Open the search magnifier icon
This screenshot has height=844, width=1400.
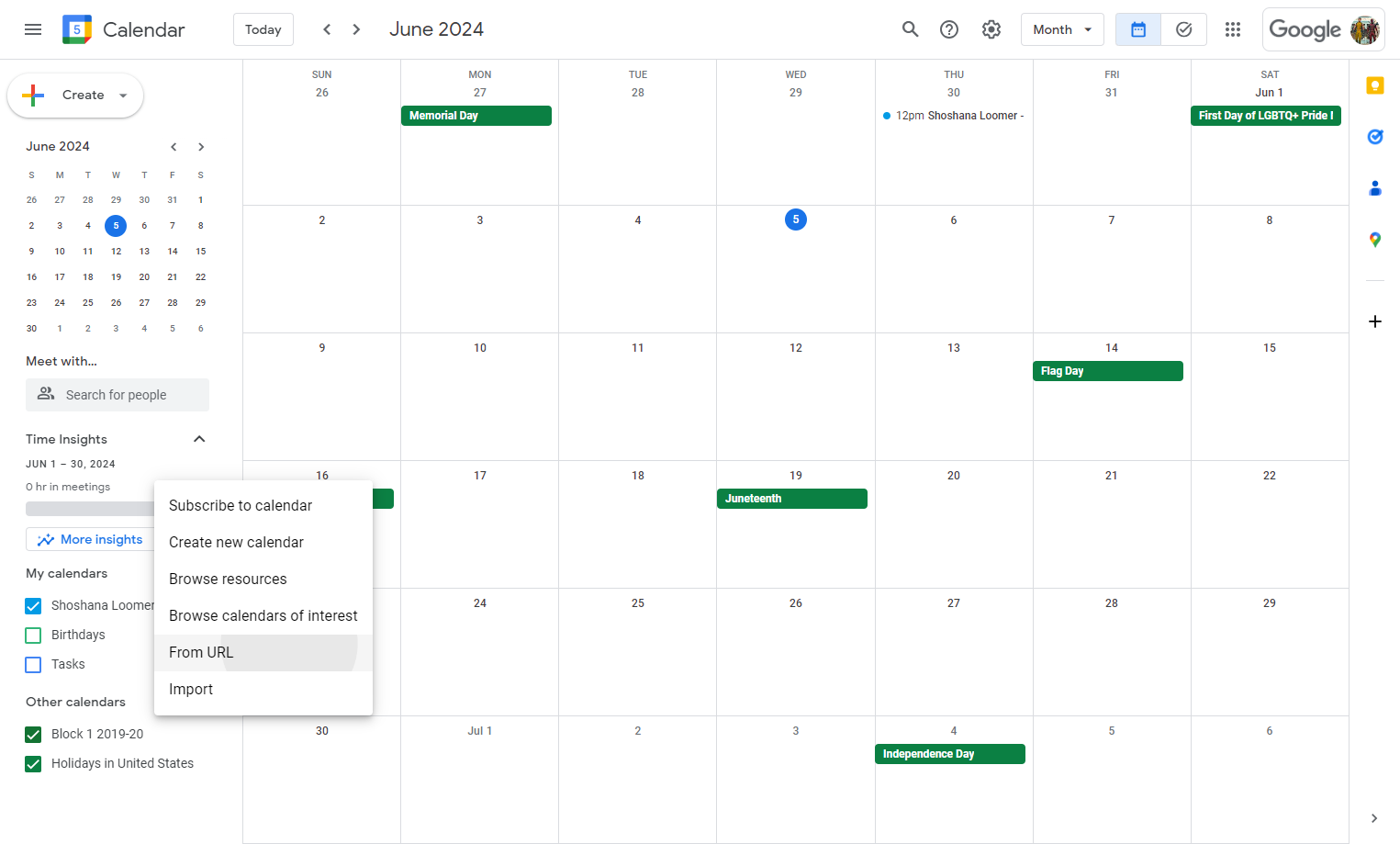click(910, 29)
